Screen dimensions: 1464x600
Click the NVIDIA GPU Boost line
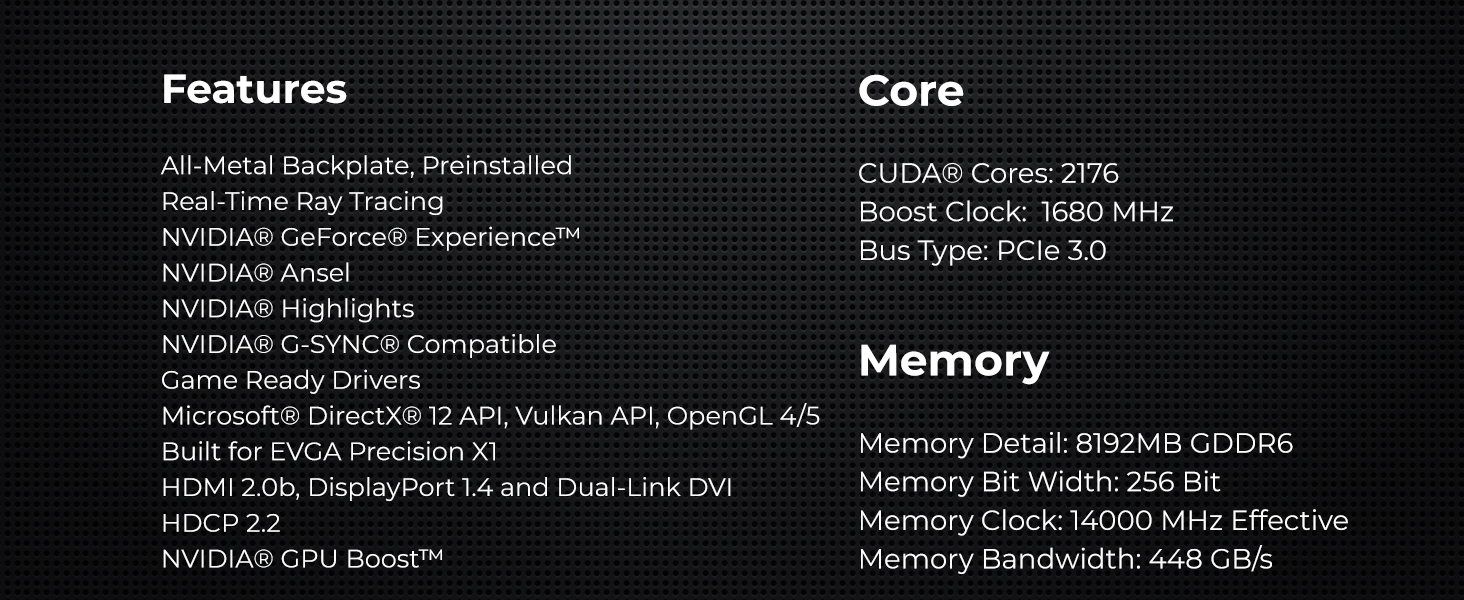[x=301, y=559]
